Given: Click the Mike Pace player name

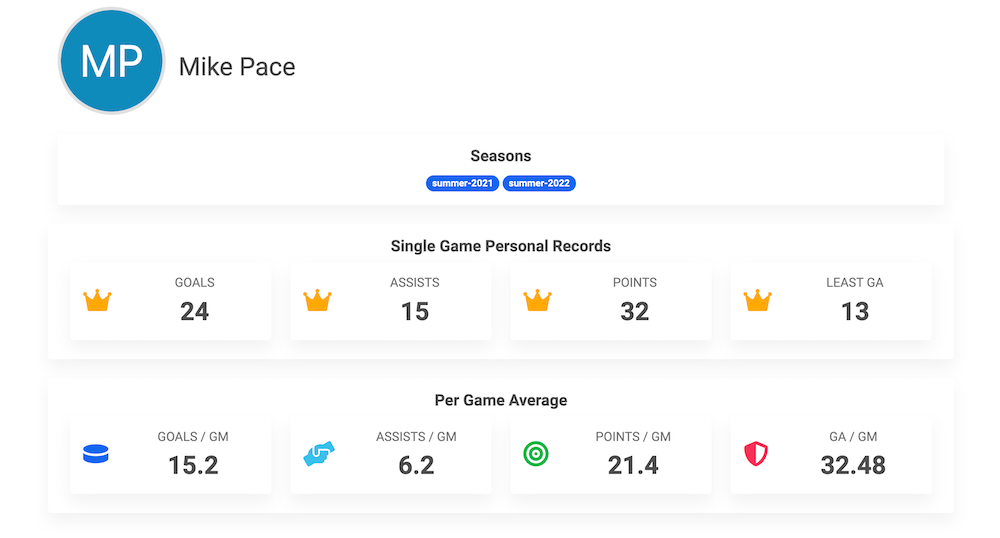Looking at the screenshot, I should click(x=237, y=67).
